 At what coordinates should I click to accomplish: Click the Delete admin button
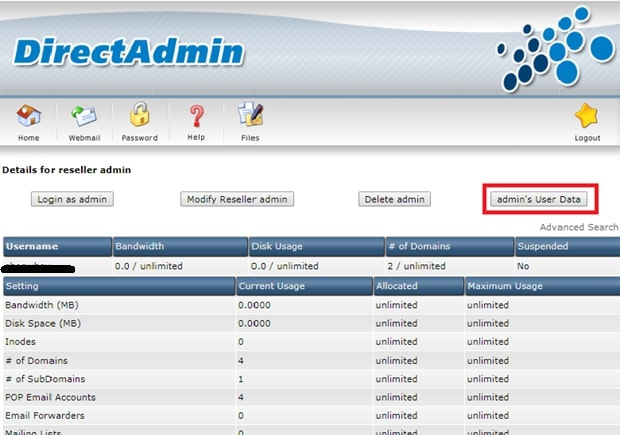click(394, 199)
